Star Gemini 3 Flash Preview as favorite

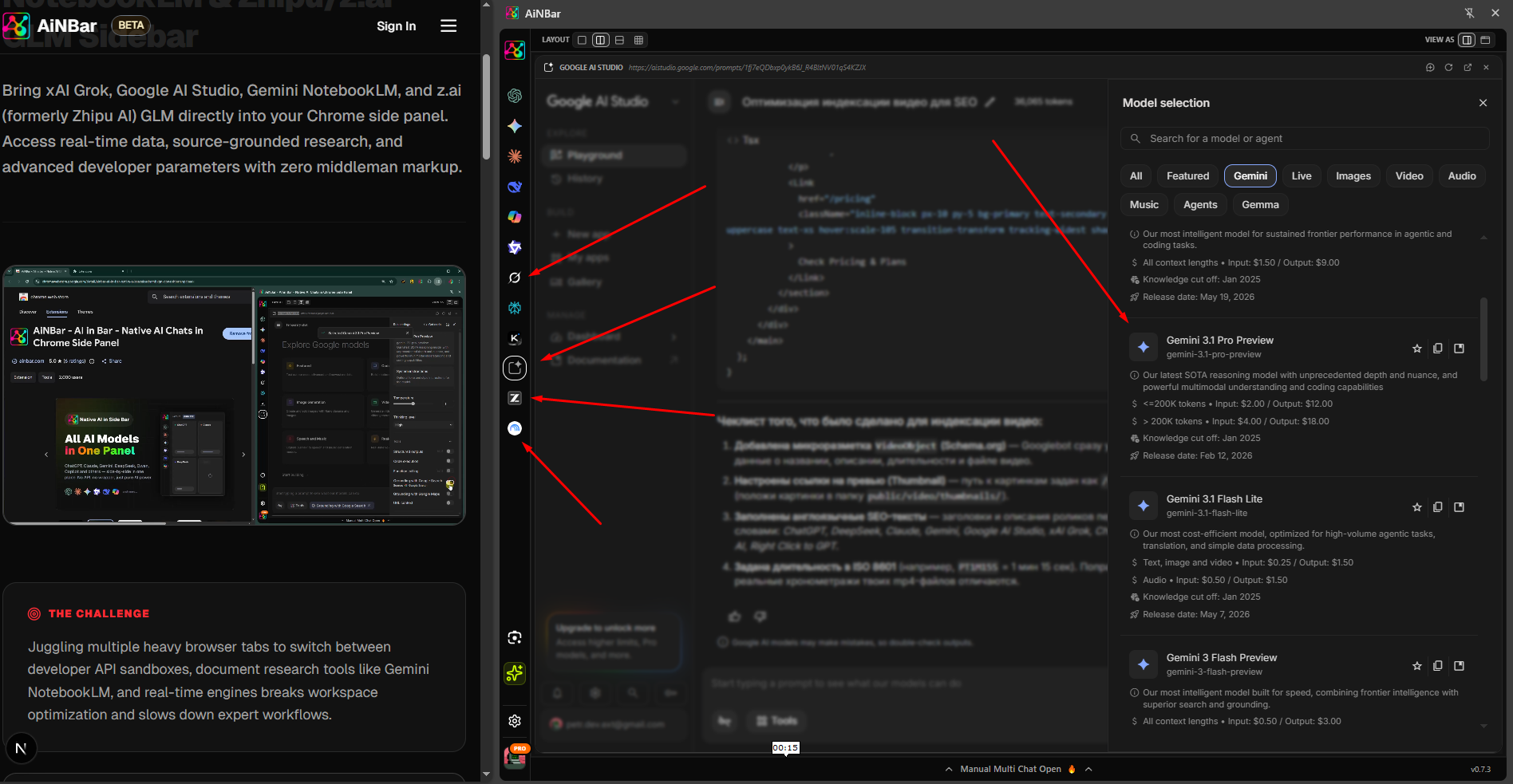(1417, 666)
